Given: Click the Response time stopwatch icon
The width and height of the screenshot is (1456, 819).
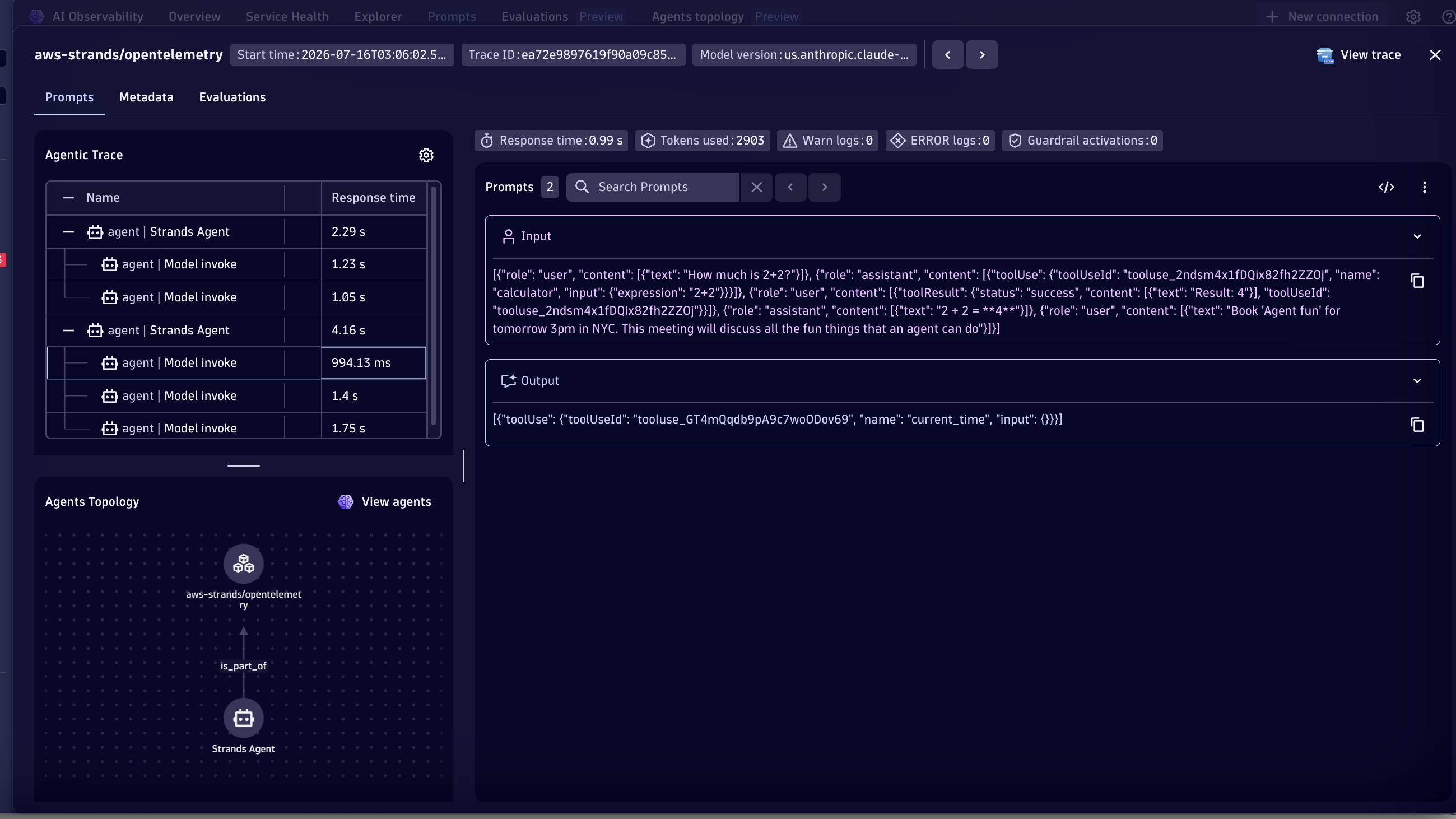Looking at the screenshot, I should click(487, 141).
